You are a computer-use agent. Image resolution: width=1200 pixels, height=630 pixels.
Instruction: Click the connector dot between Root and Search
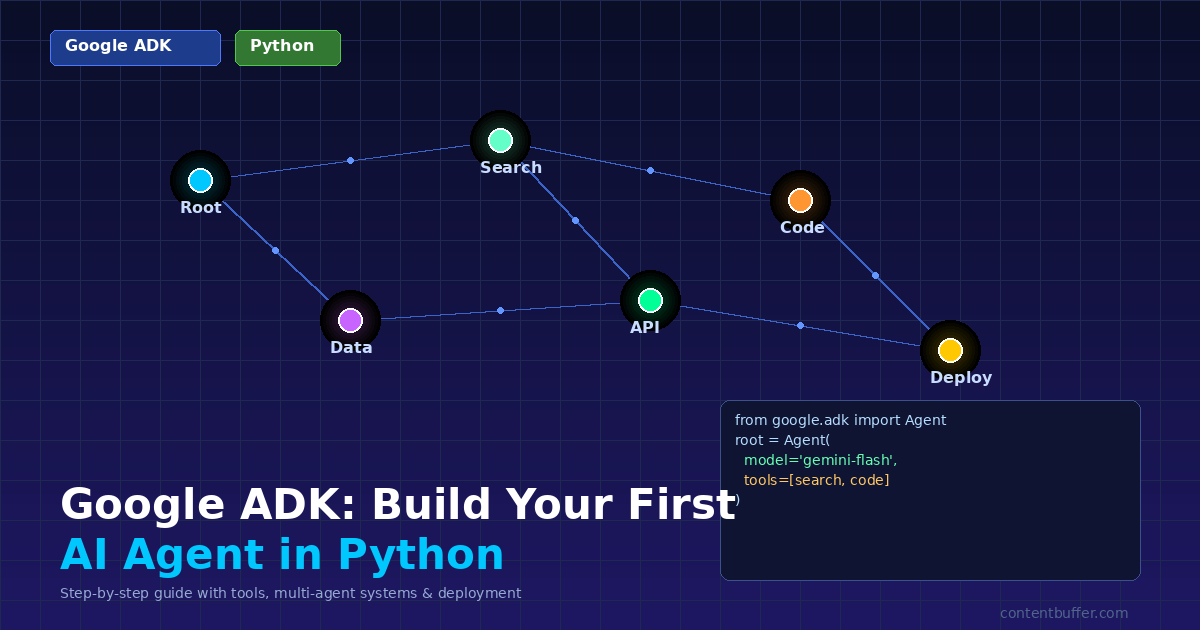pyautogui.click(x=350, y=159)
